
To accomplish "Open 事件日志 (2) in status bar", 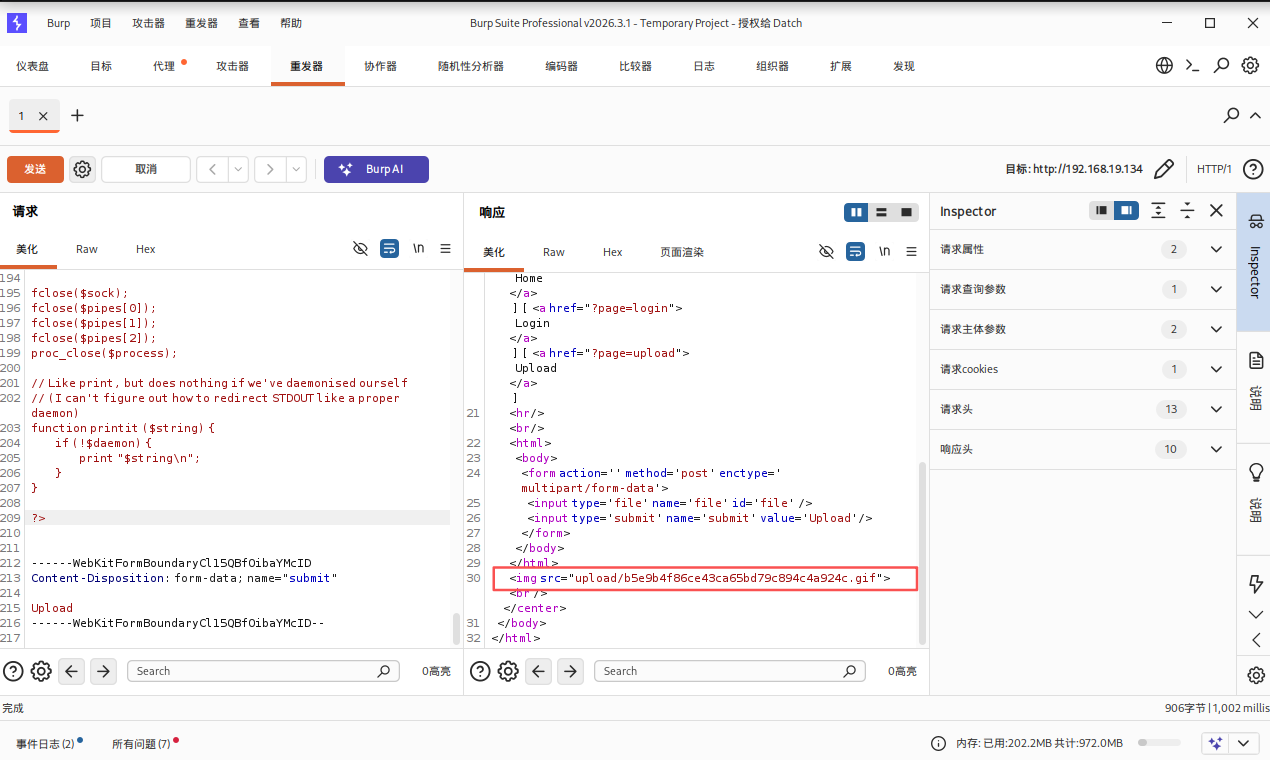I will tap(46, 744).
